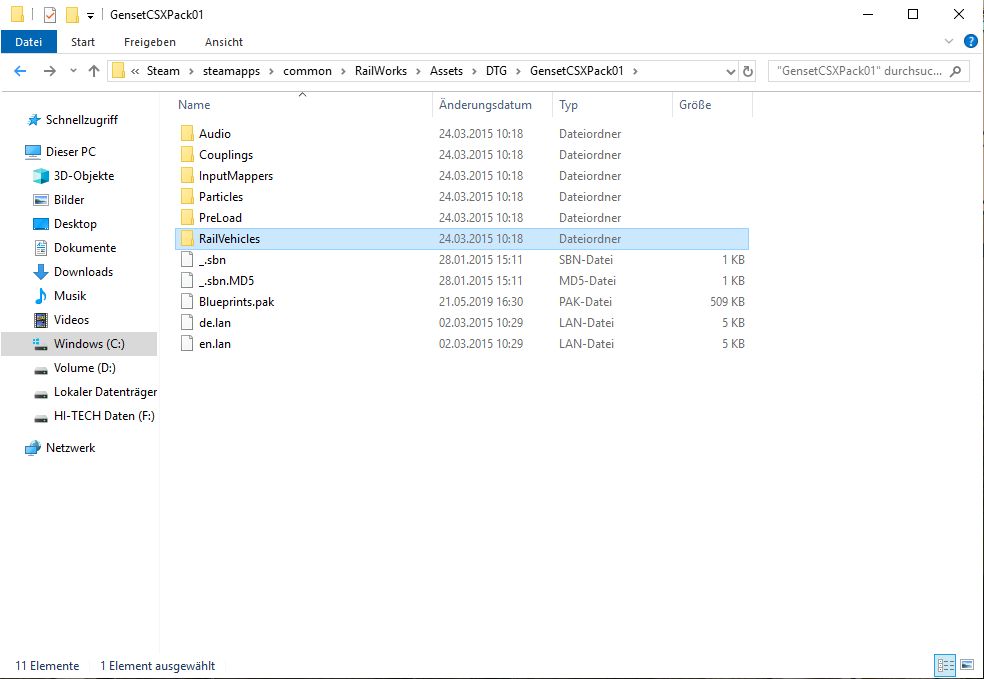Navigate to DTG in the address path

pos(496,71)
